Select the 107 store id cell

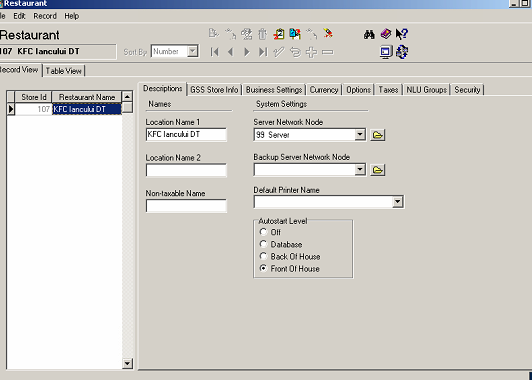tap(34, 109)
